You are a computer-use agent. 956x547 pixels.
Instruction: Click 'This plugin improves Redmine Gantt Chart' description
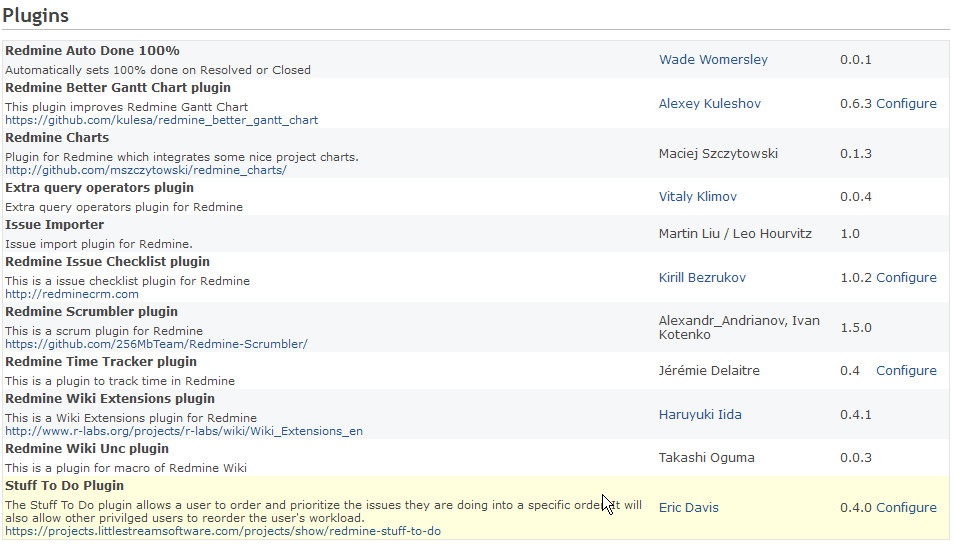126,107
